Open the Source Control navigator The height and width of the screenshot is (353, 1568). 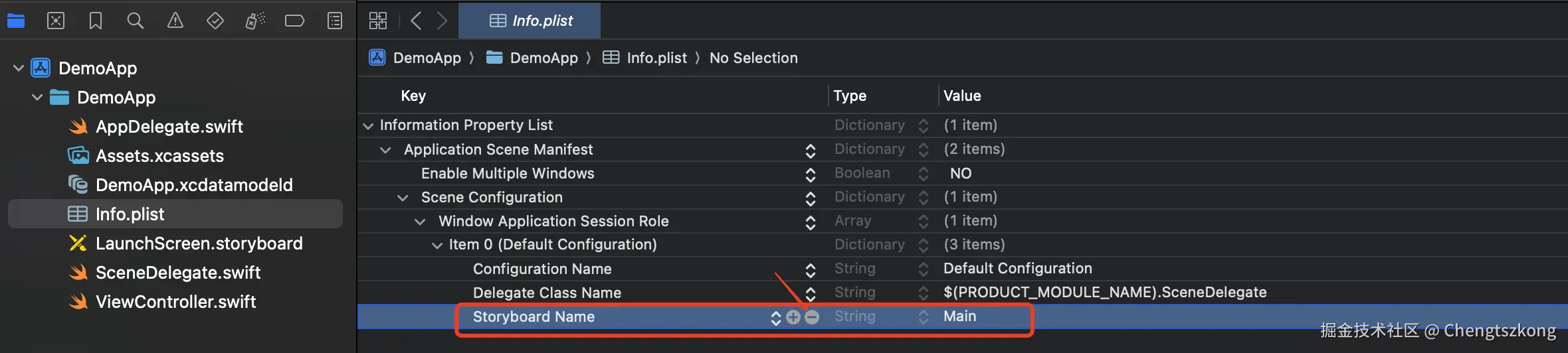point(56,21)
